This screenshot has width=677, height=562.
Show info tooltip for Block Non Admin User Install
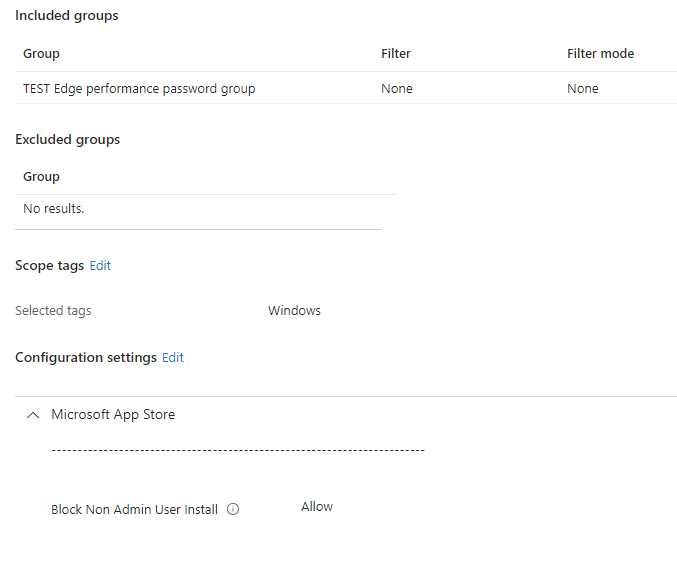[233, 509]
